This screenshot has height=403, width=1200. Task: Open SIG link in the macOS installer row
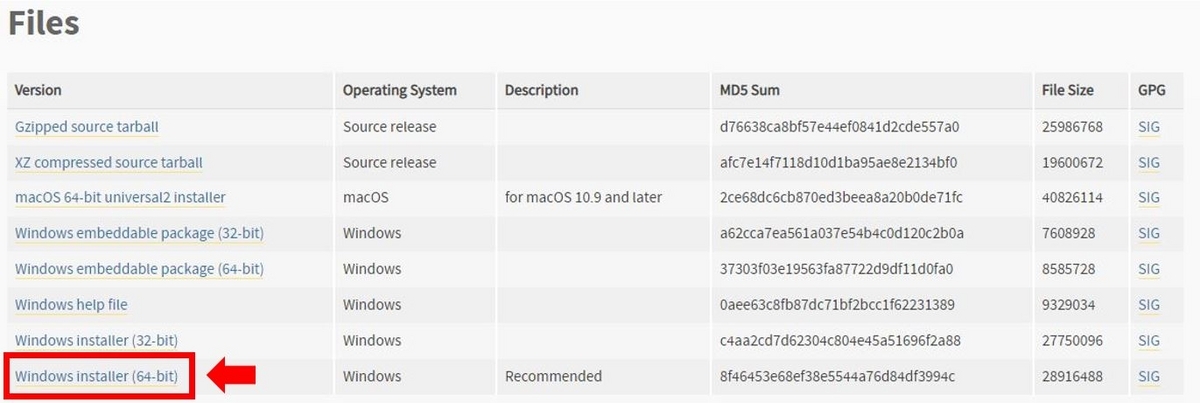click(1149, 198)
